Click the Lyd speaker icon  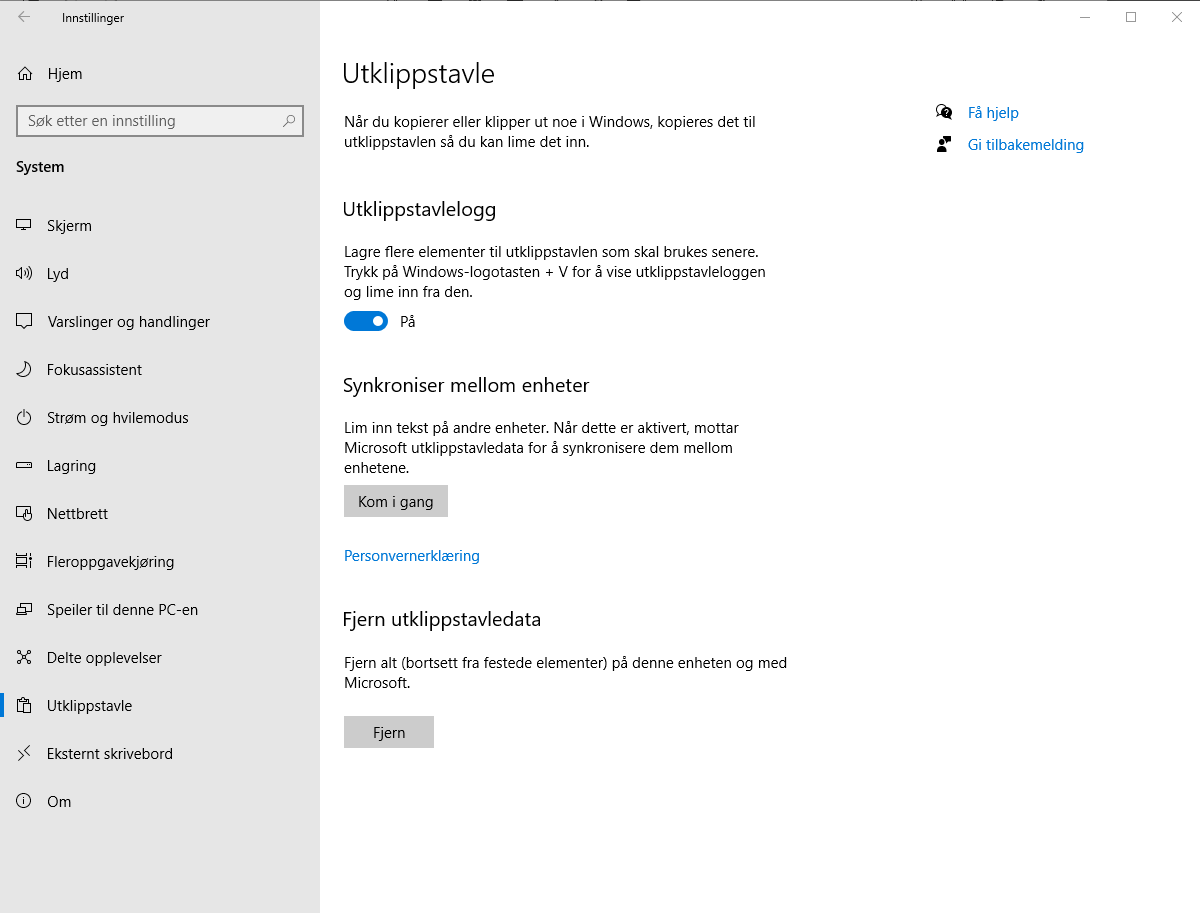point(23,273)
